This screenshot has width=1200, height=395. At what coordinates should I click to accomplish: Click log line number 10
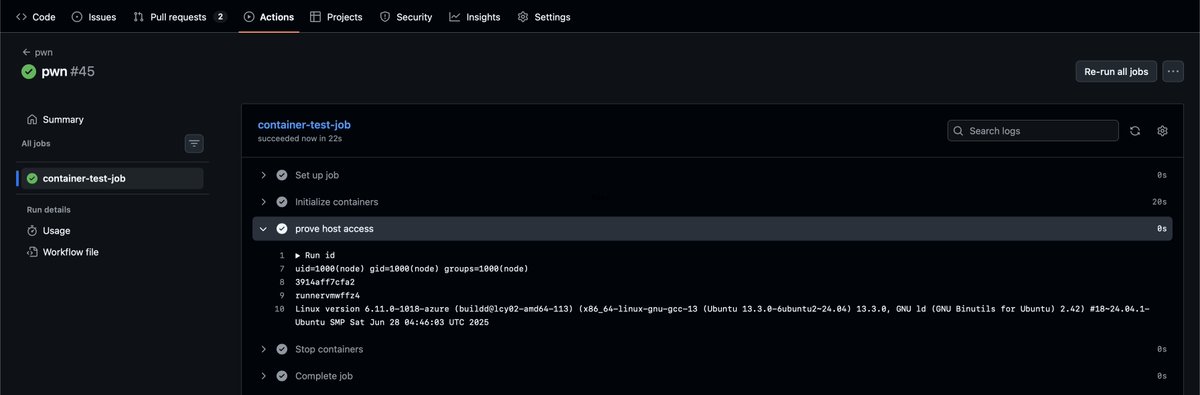click(280, 309)
